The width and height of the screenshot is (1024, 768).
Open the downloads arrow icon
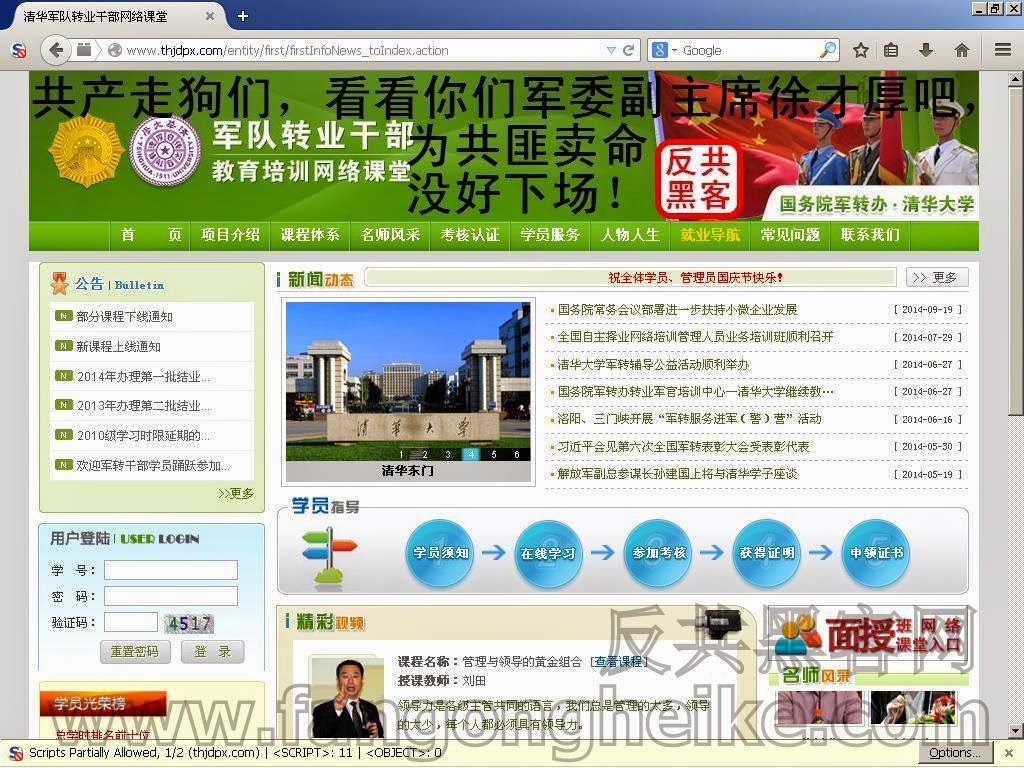pyautogui.click(x=925, y=50)
